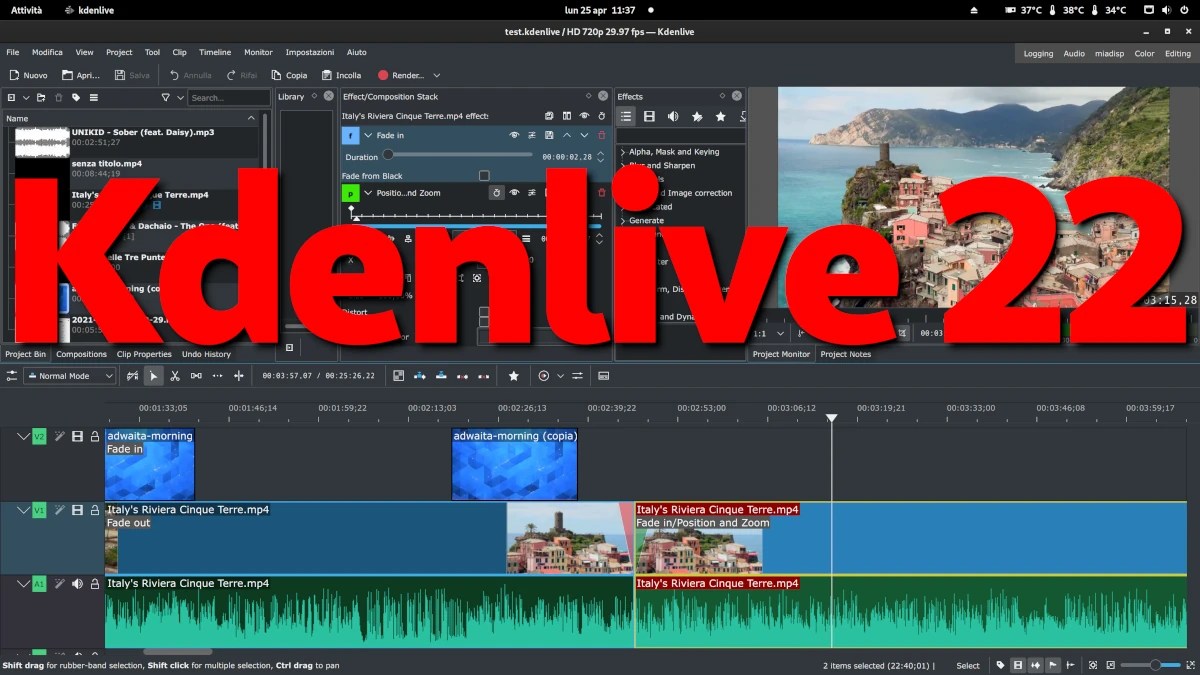Click the Select button in the status bar
The image size is (1200, 675).
tap(967, 664)
